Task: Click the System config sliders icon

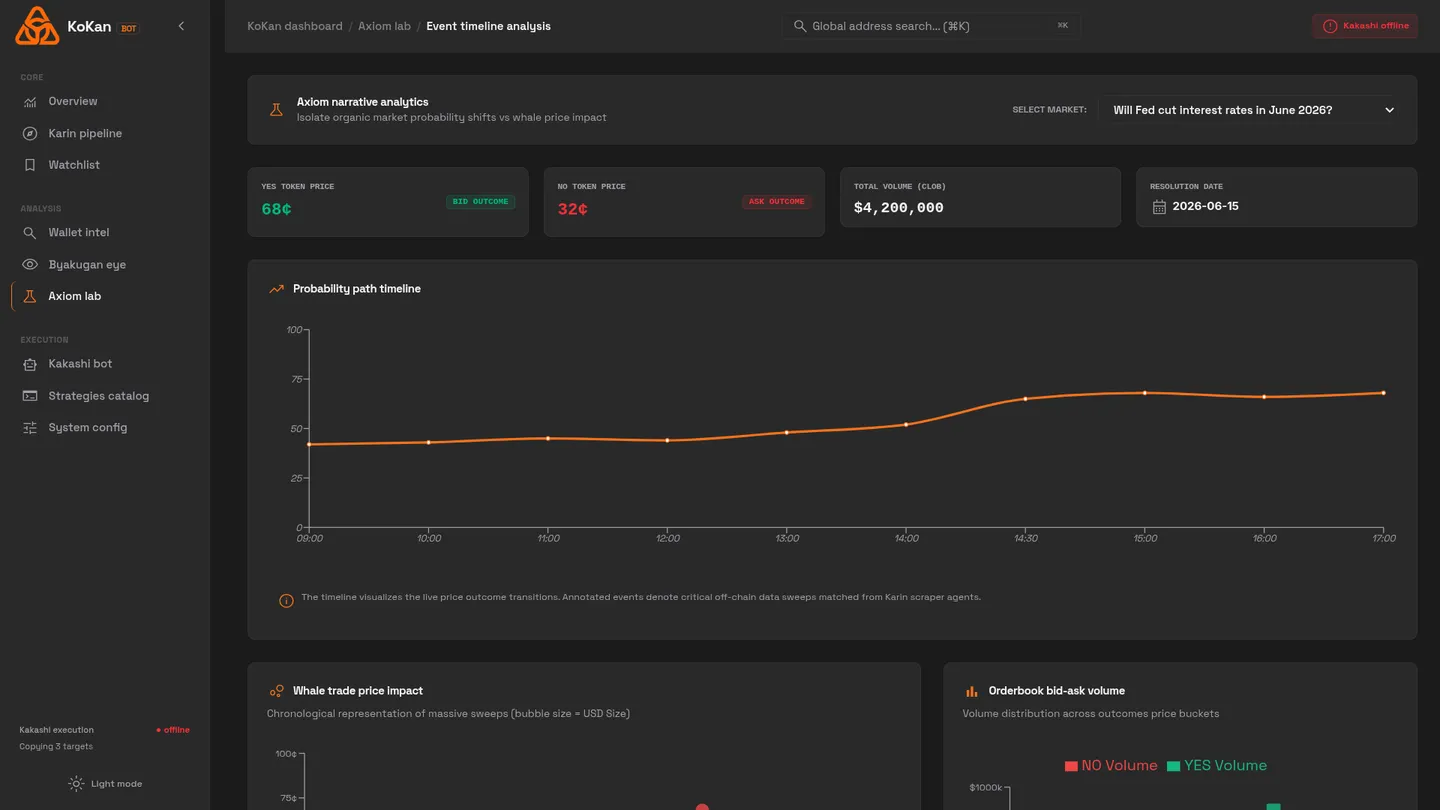Action: point(30,427)
